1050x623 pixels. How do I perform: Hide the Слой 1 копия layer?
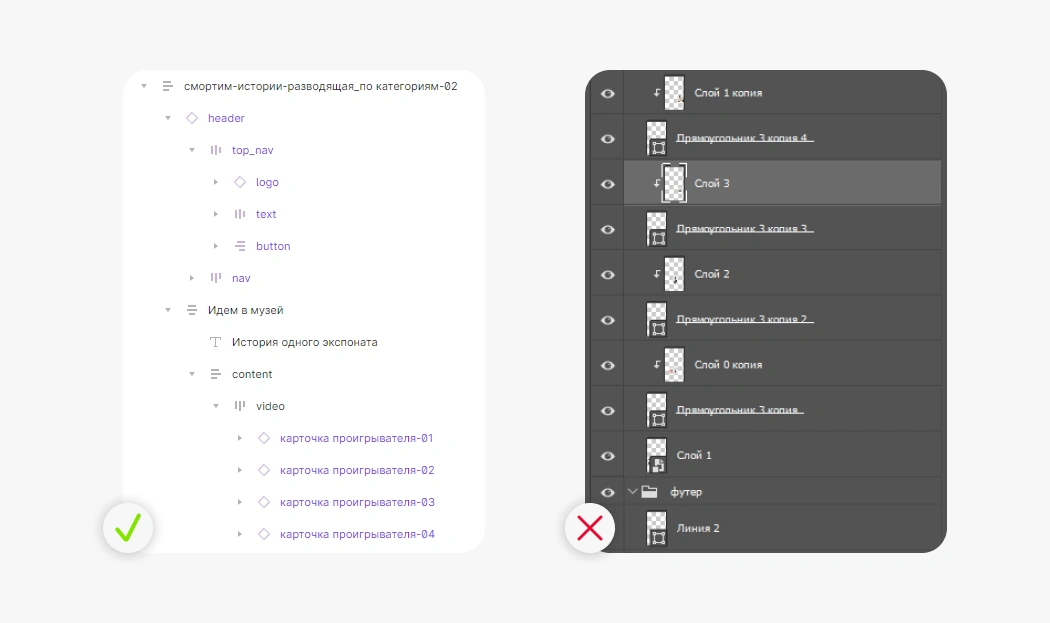607,94
